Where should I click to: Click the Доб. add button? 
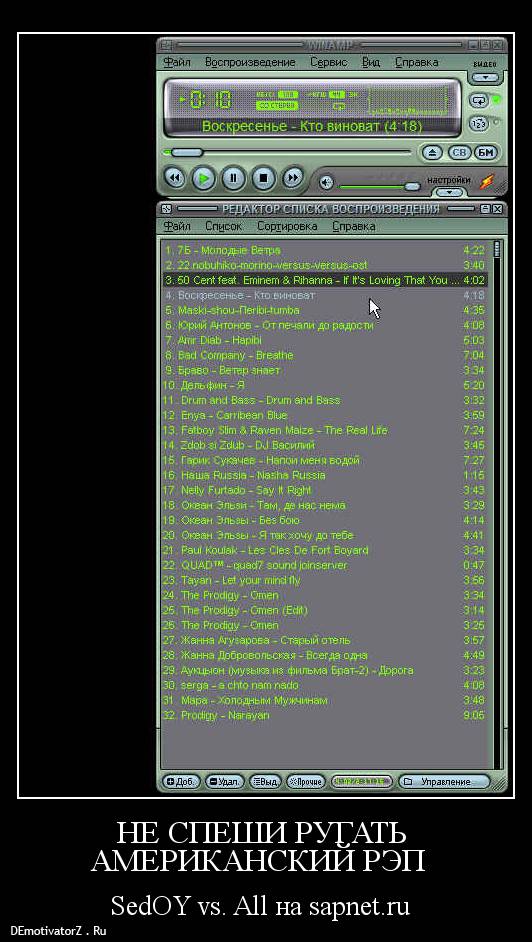point(181,782)
